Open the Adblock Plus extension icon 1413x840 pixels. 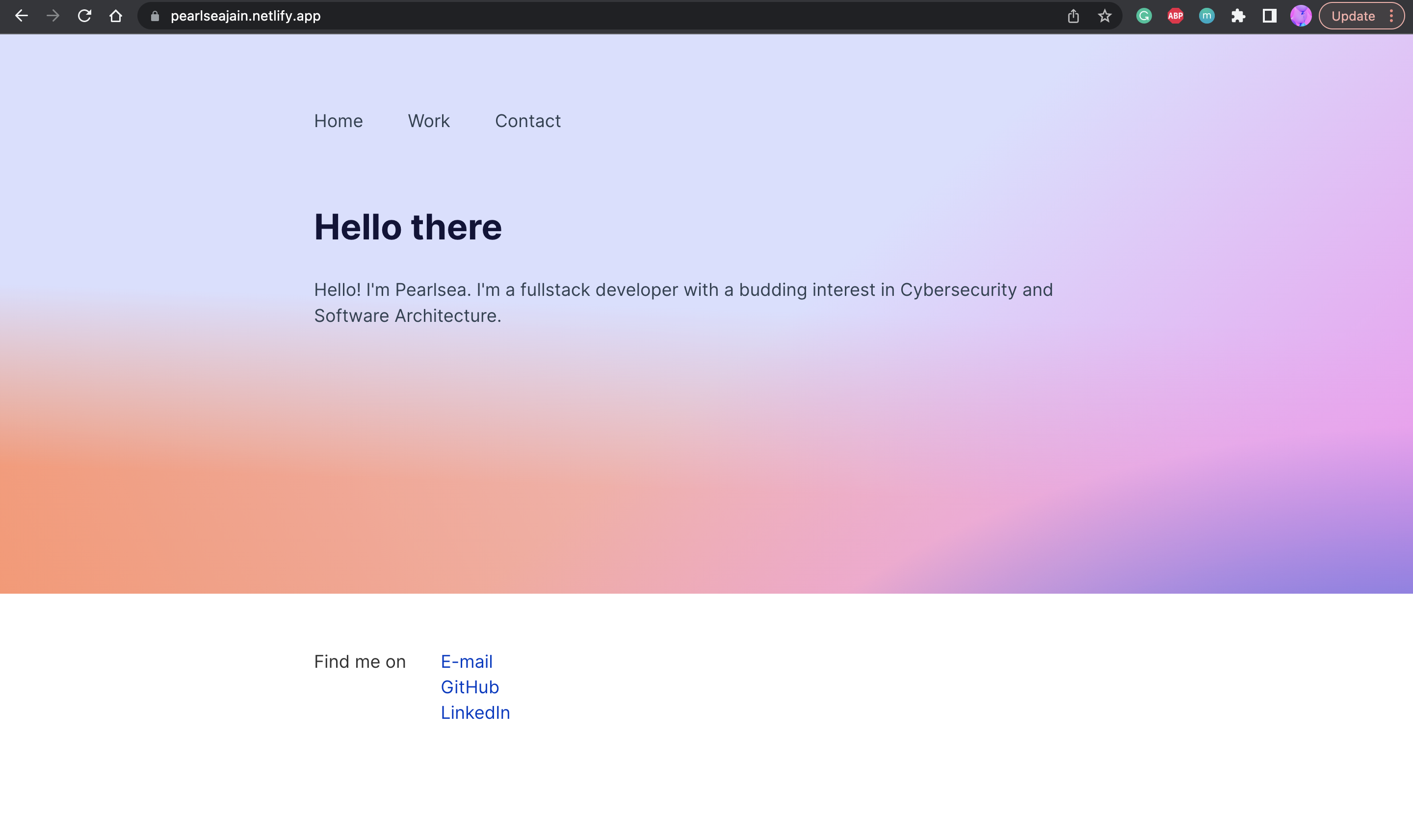click(1176, 16)
